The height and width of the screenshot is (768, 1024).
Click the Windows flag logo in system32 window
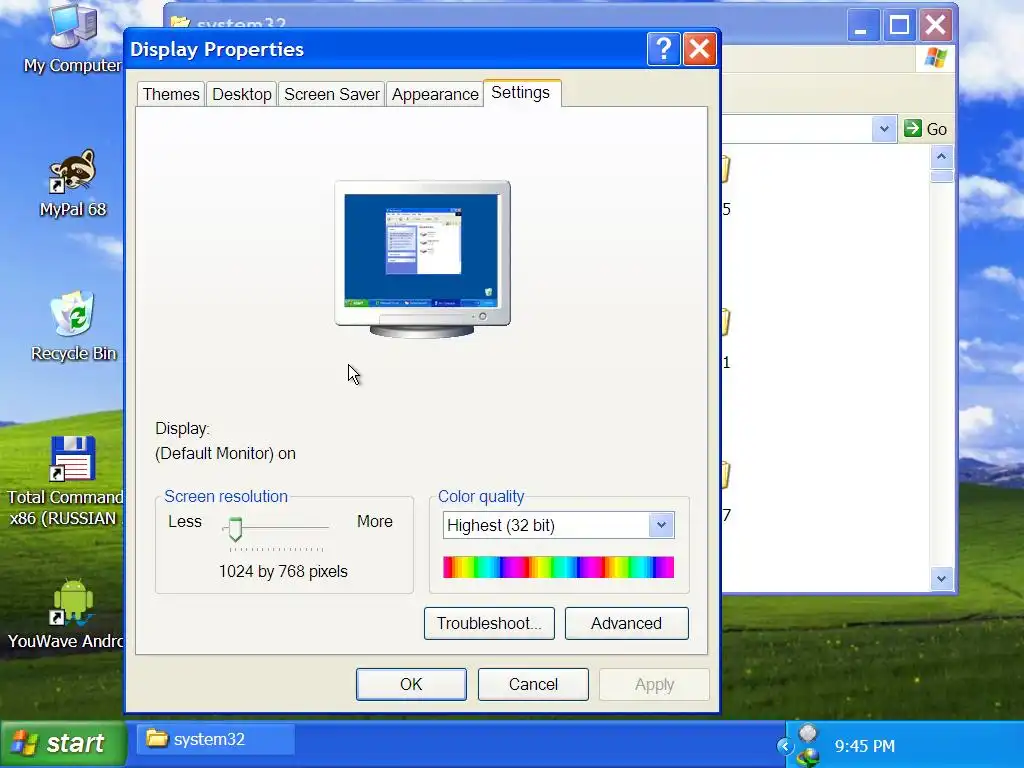pyautogui.click(x=935, y=57)
